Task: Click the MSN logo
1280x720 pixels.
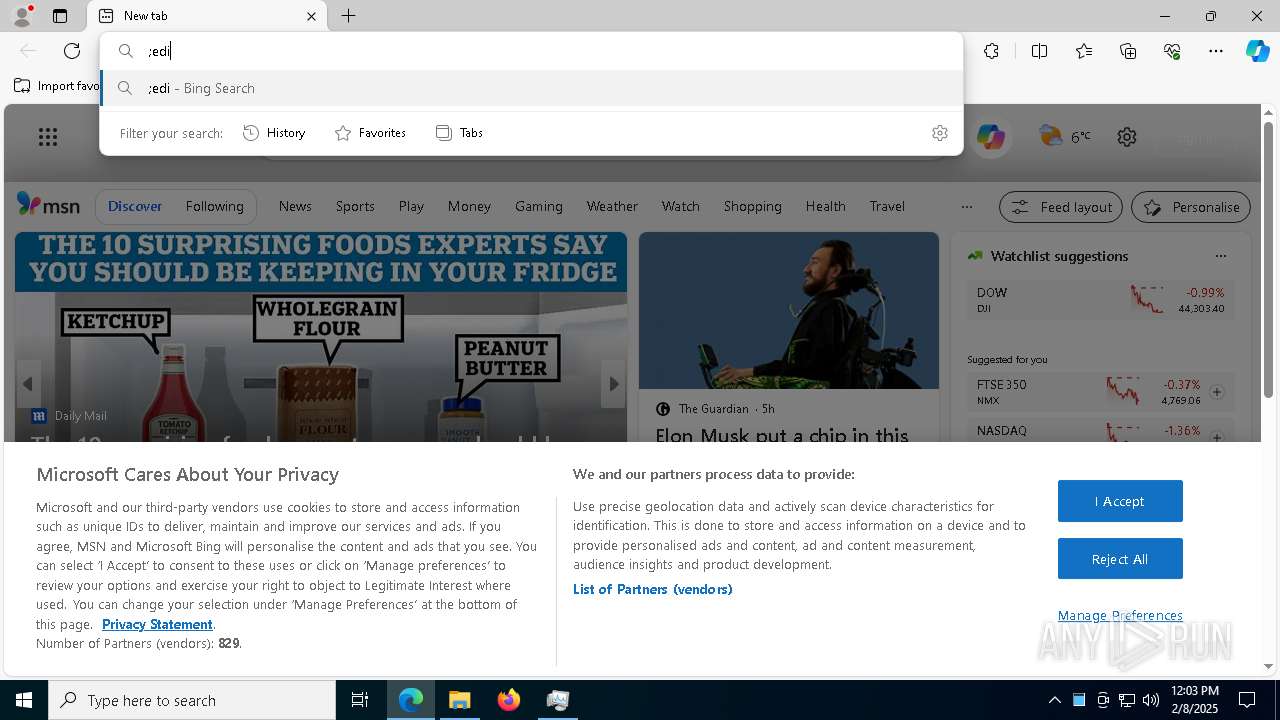Action: click(x=48, y=205)
